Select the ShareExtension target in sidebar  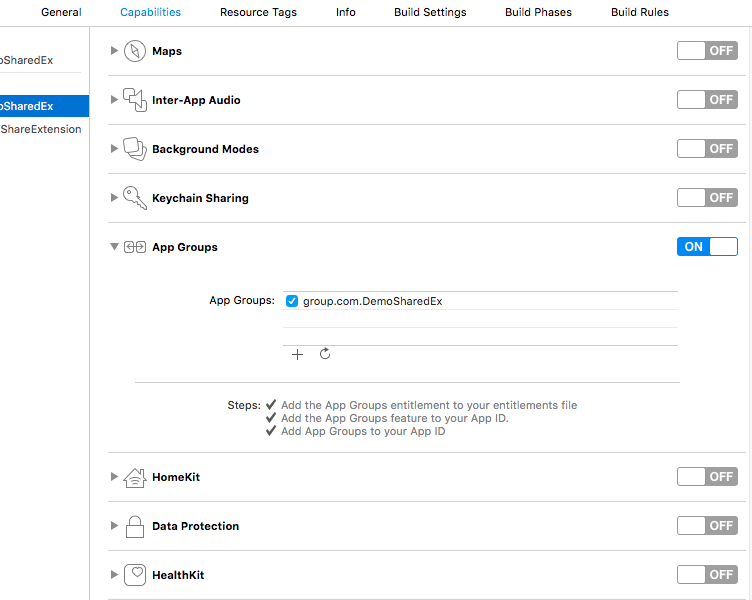click(41, 129)
